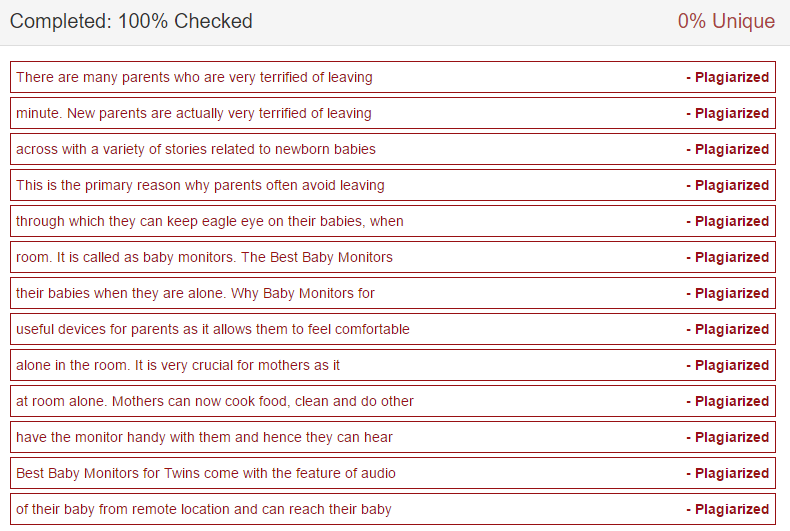The width and height of the screenshot is (790, 531).
Task: Open the "have the monitor handy with them" result
Action: coord(204,437)
